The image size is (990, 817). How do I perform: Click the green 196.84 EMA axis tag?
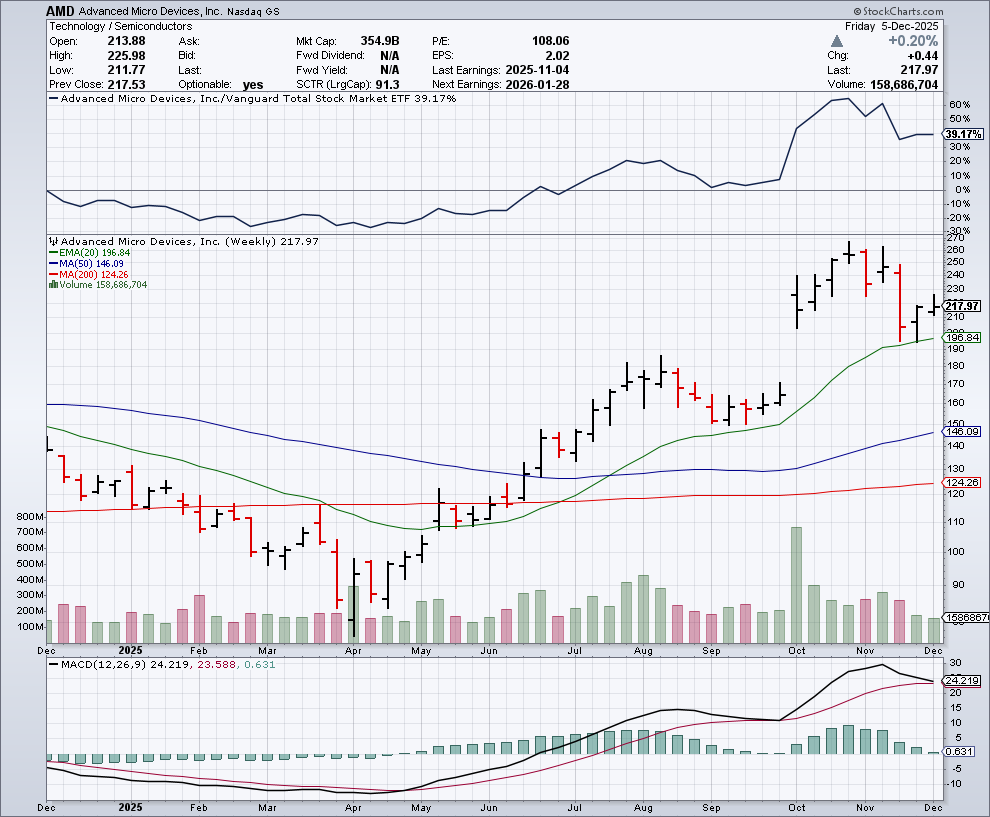coord(961,338)
